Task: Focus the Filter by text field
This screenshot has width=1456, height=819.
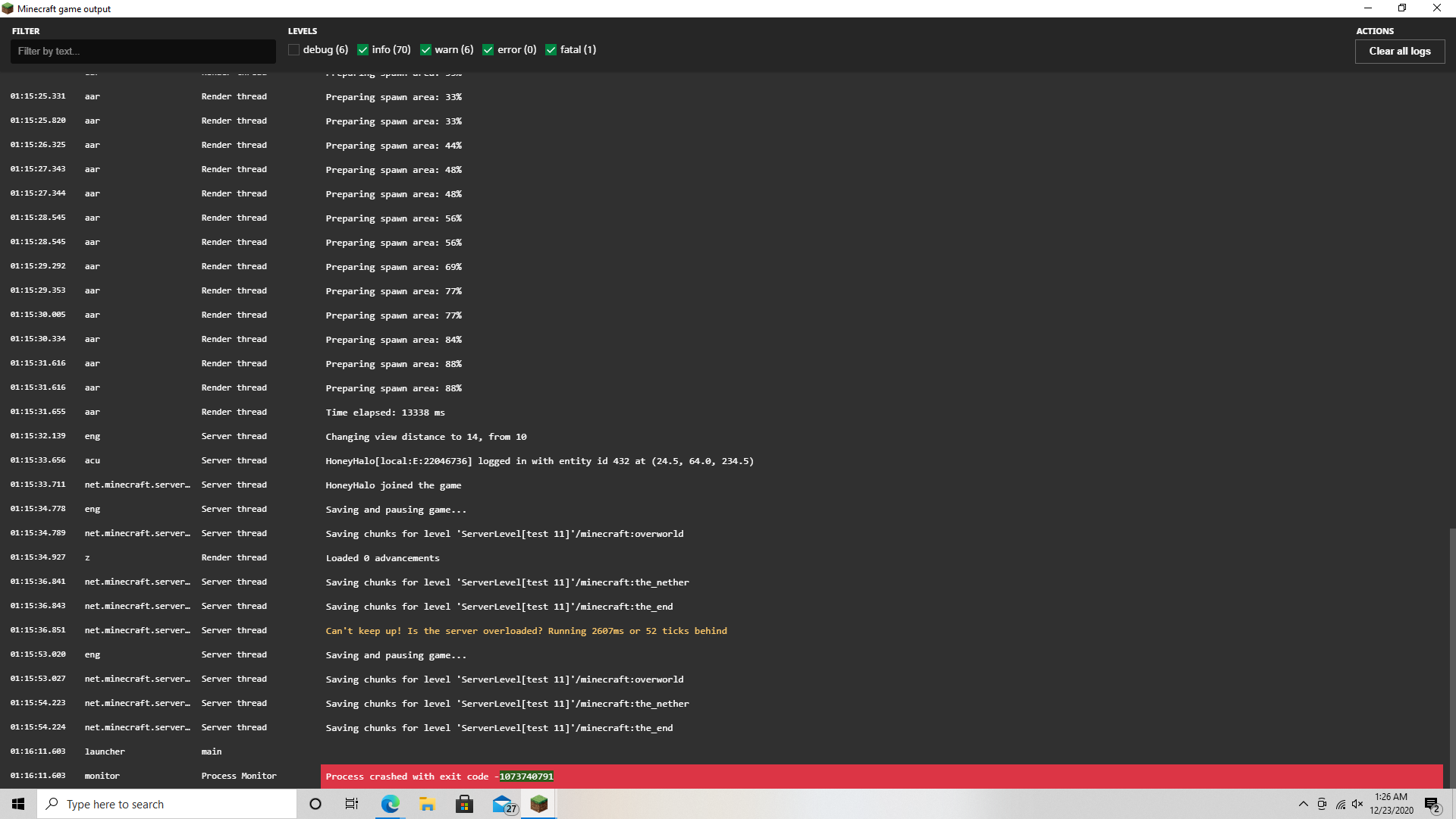Action: [x=143, y=52]
